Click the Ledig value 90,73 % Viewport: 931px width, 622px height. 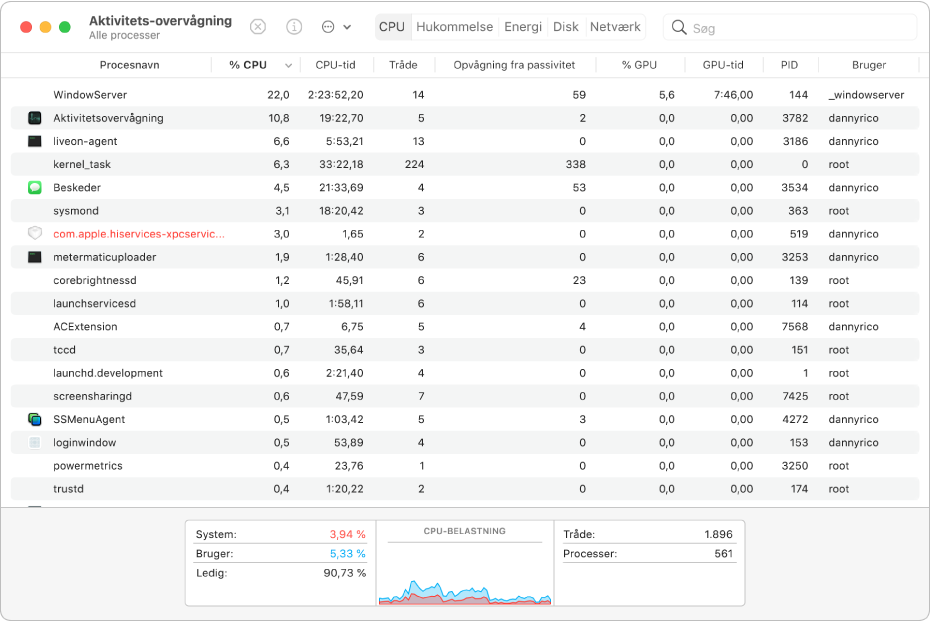[x=344, y=573]
